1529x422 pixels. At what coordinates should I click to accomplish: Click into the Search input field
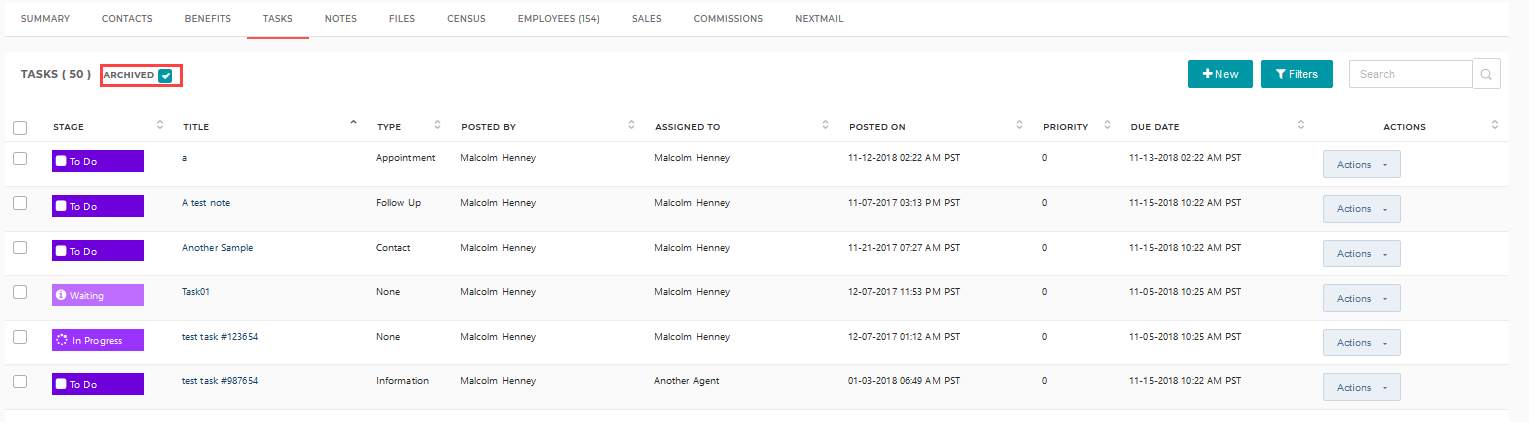pyautogui.click(x=1410, y=74)
